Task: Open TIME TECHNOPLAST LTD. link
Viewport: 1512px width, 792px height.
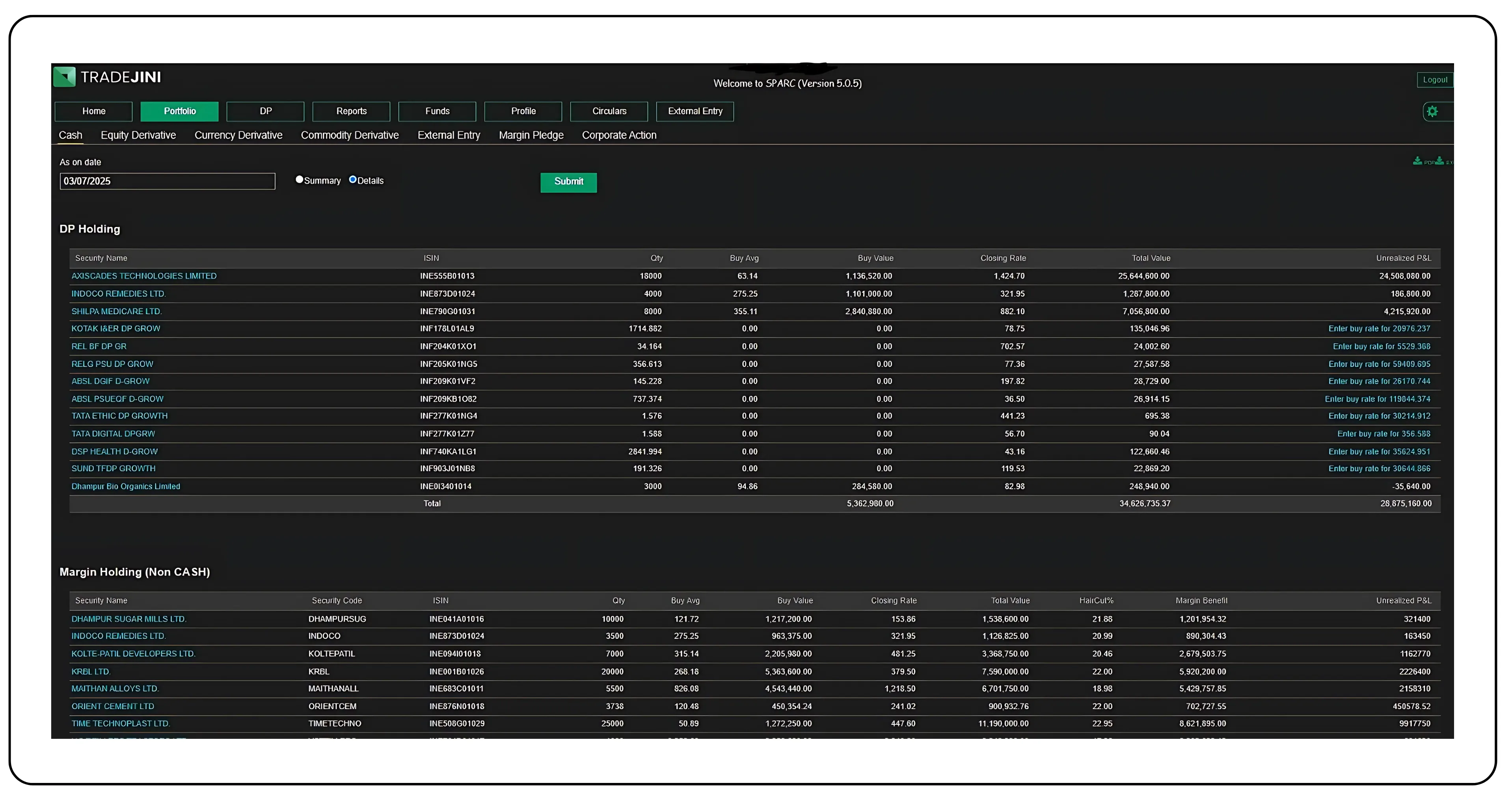Action: (120, 723)
